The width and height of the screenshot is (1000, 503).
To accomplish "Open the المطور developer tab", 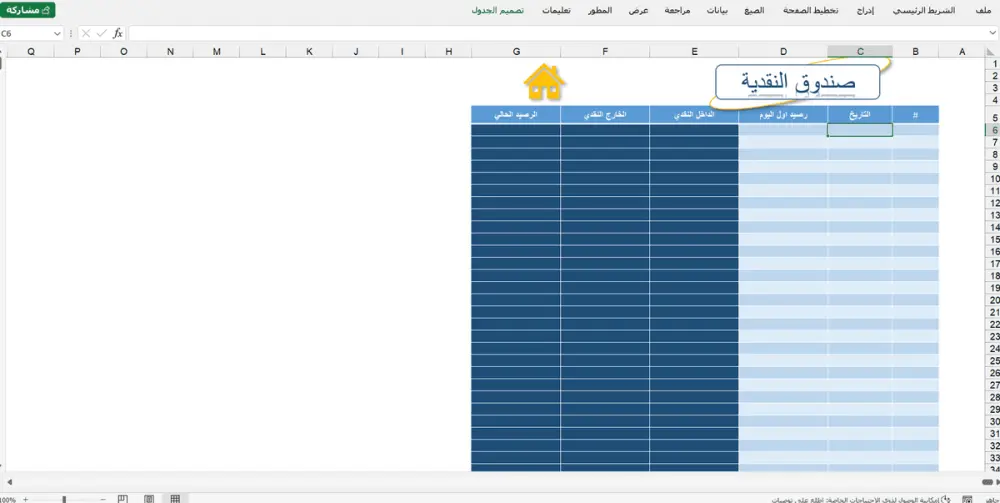I will pyautogui.click(x=600, y=11).
